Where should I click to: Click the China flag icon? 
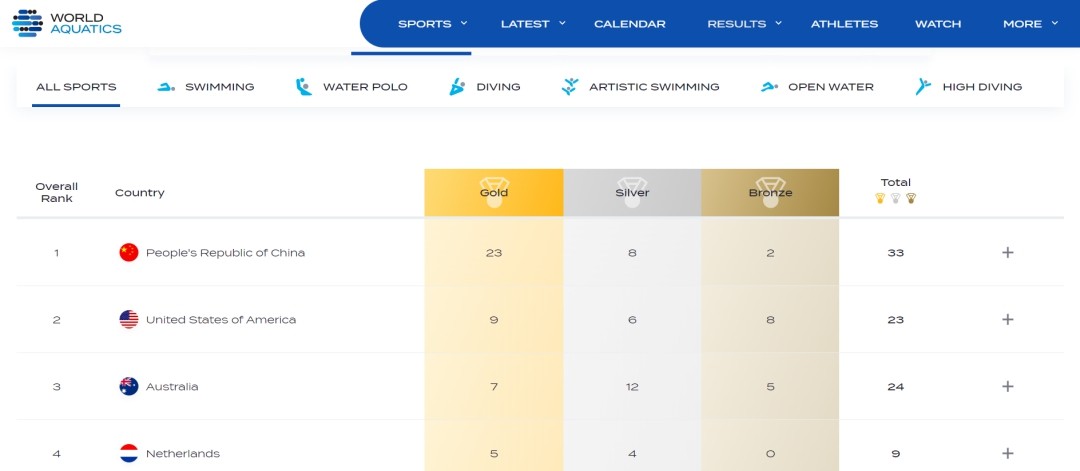pos(128,253)
